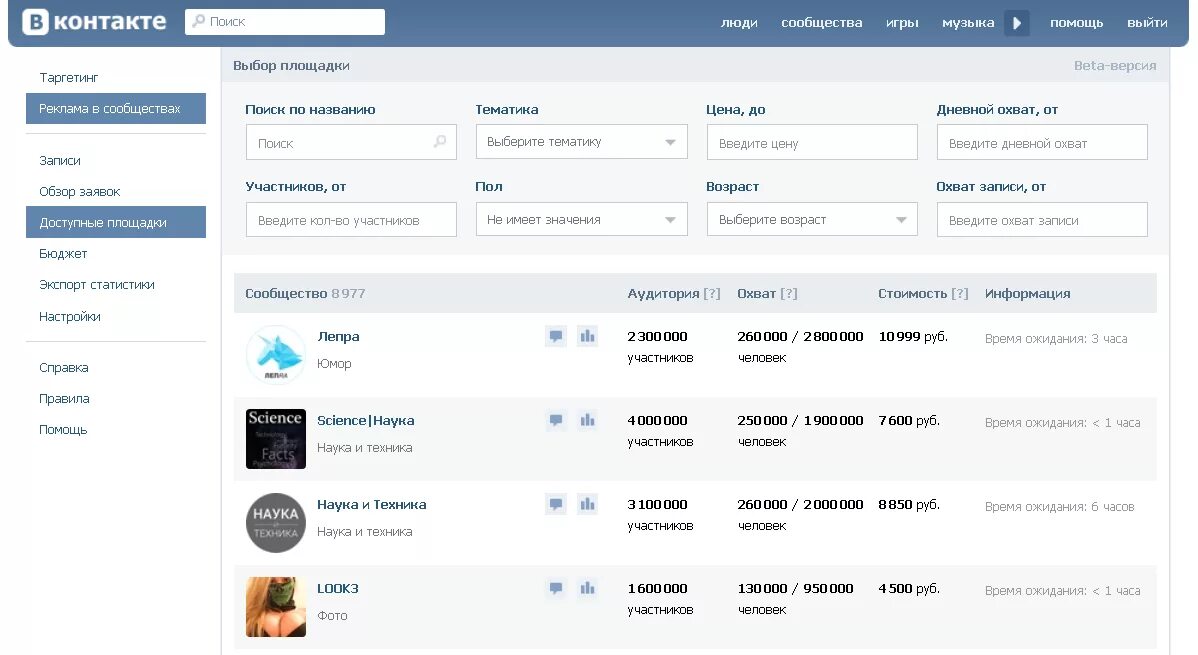
Task: Open the statistics chart icon for Лепра
Action: 587,336
